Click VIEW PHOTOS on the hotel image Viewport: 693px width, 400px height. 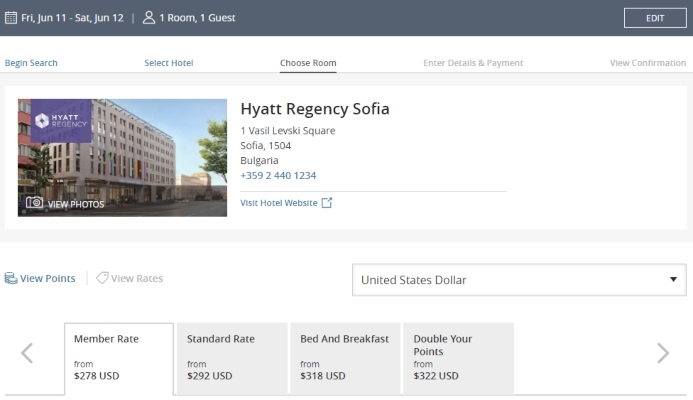point(76,204)
